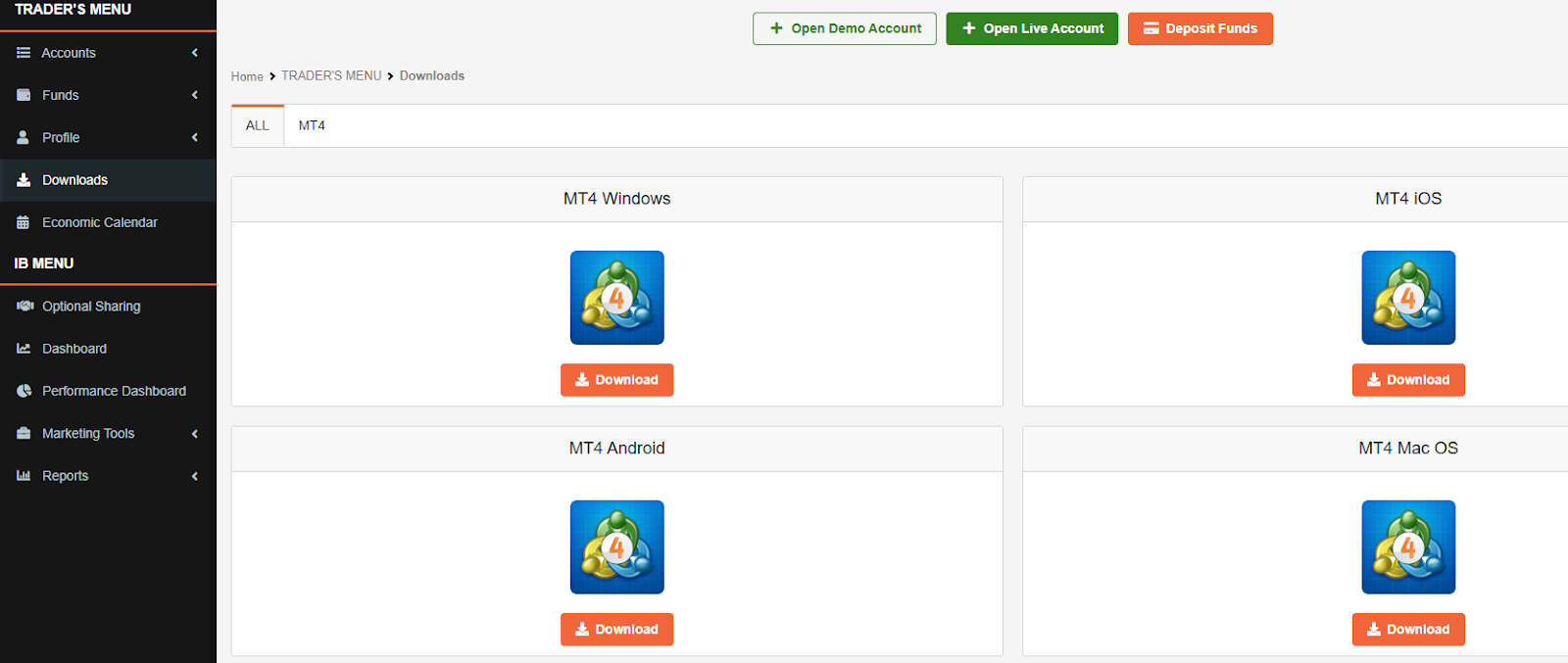Viewport: 1568px width, 663px height.
Task: Click the Downloads tray icon in sidebar
Action: click(x=24, y=180)
